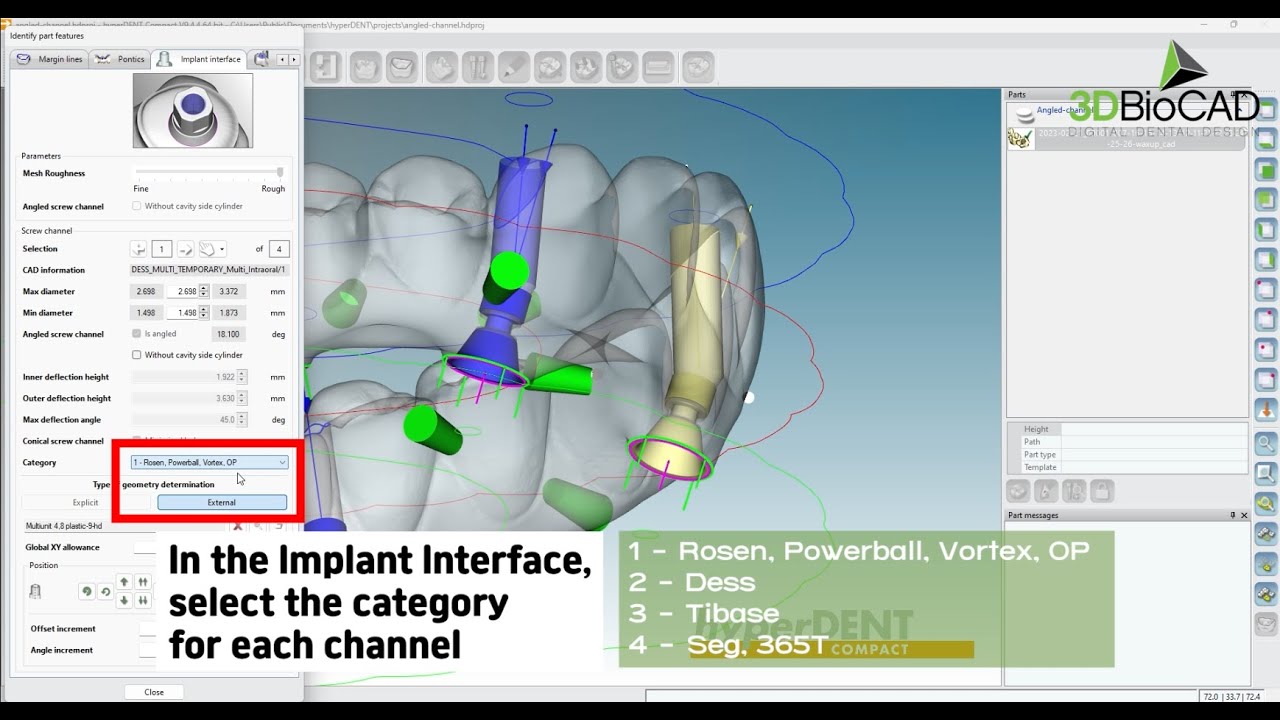Click the pencil icon in main toolbar
The image size is (1280, 720).
pos(514,67)
